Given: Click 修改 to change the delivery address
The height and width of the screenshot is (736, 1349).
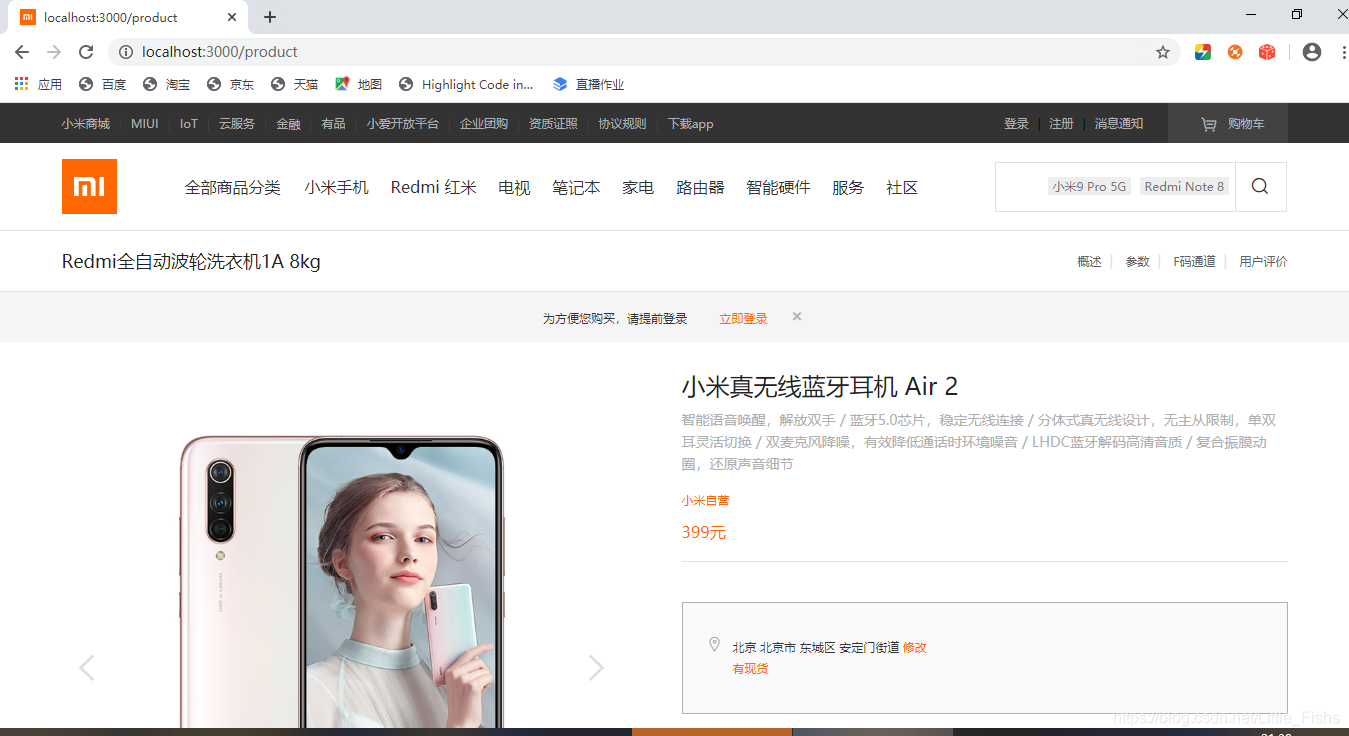Looking at the screenshot, I should [x=914, y=647].
